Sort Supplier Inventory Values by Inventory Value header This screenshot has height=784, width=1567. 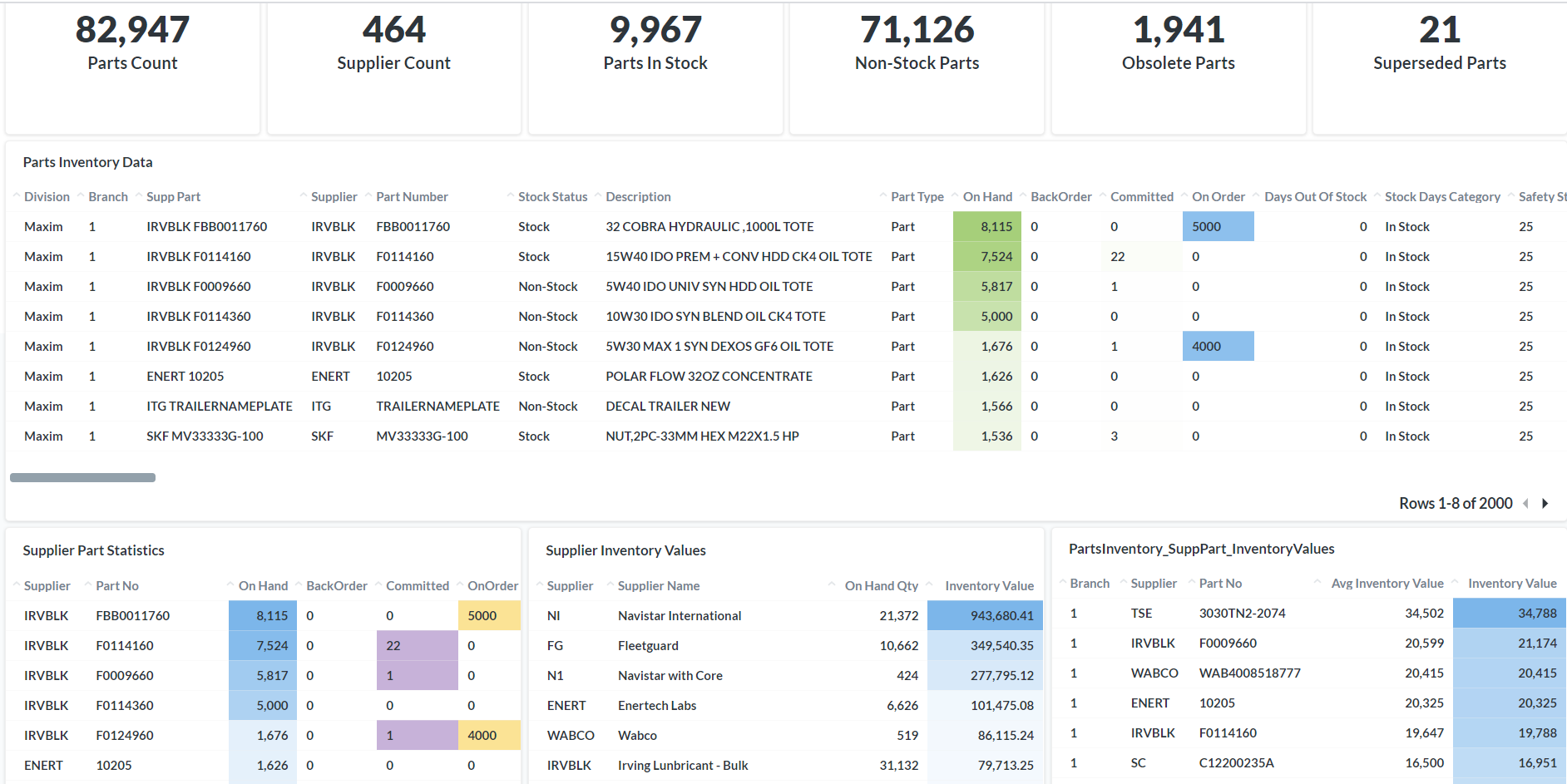click(x=989, y=586)
